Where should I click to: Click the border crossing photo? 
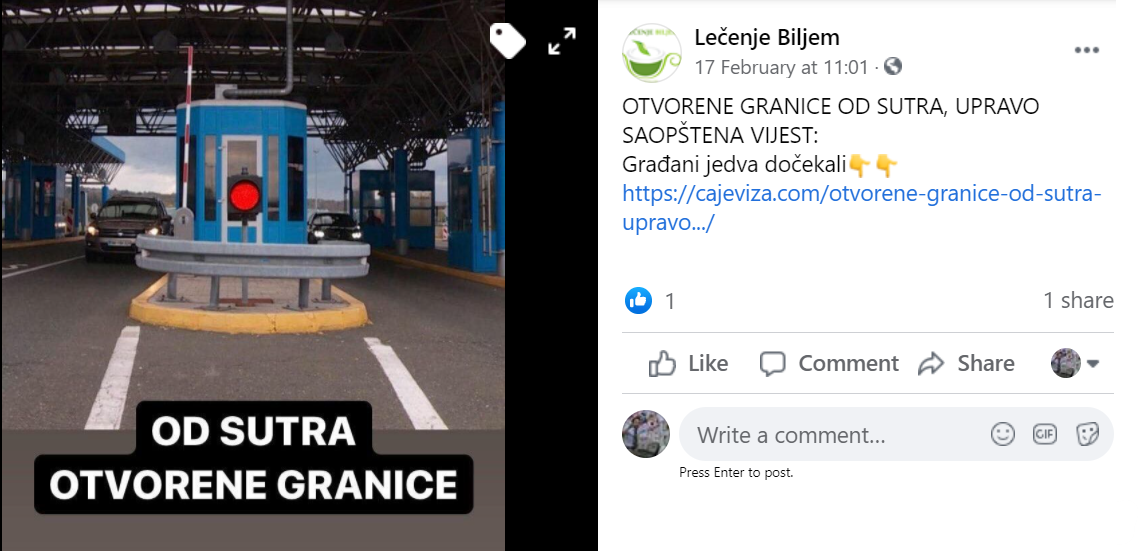[x=253, y=276]
